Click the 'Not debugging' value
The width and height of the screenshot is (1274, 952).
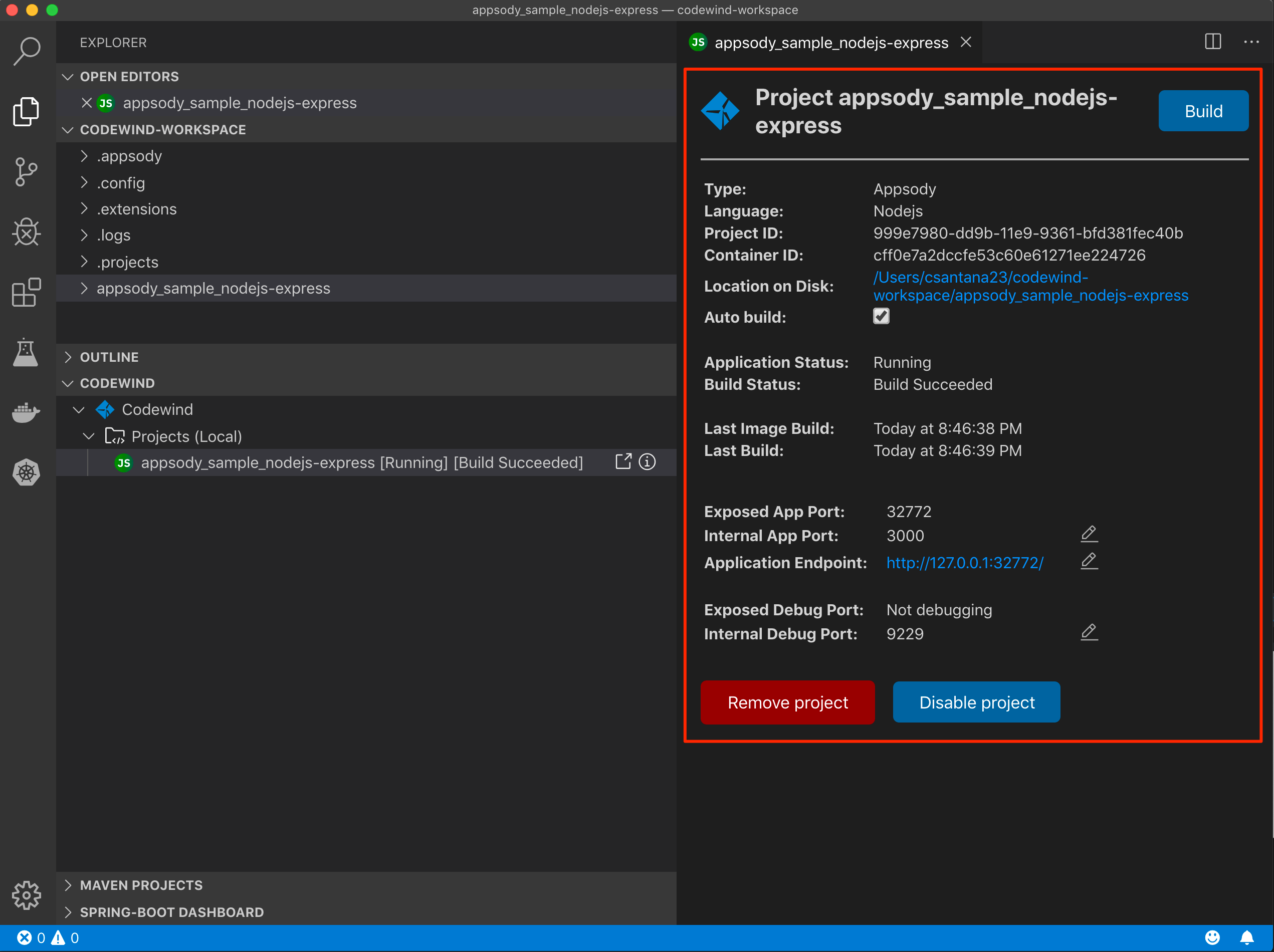click(939, 610)
